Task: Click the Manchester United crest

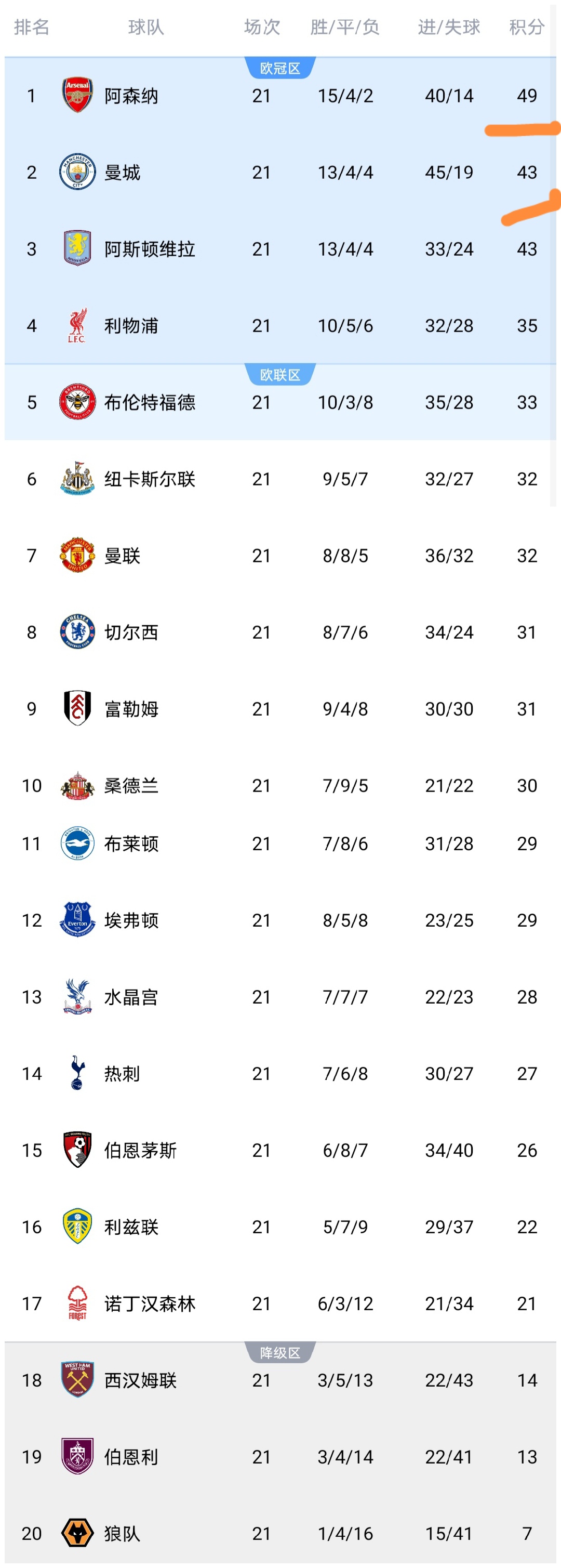Action: (x=77, y=555)
